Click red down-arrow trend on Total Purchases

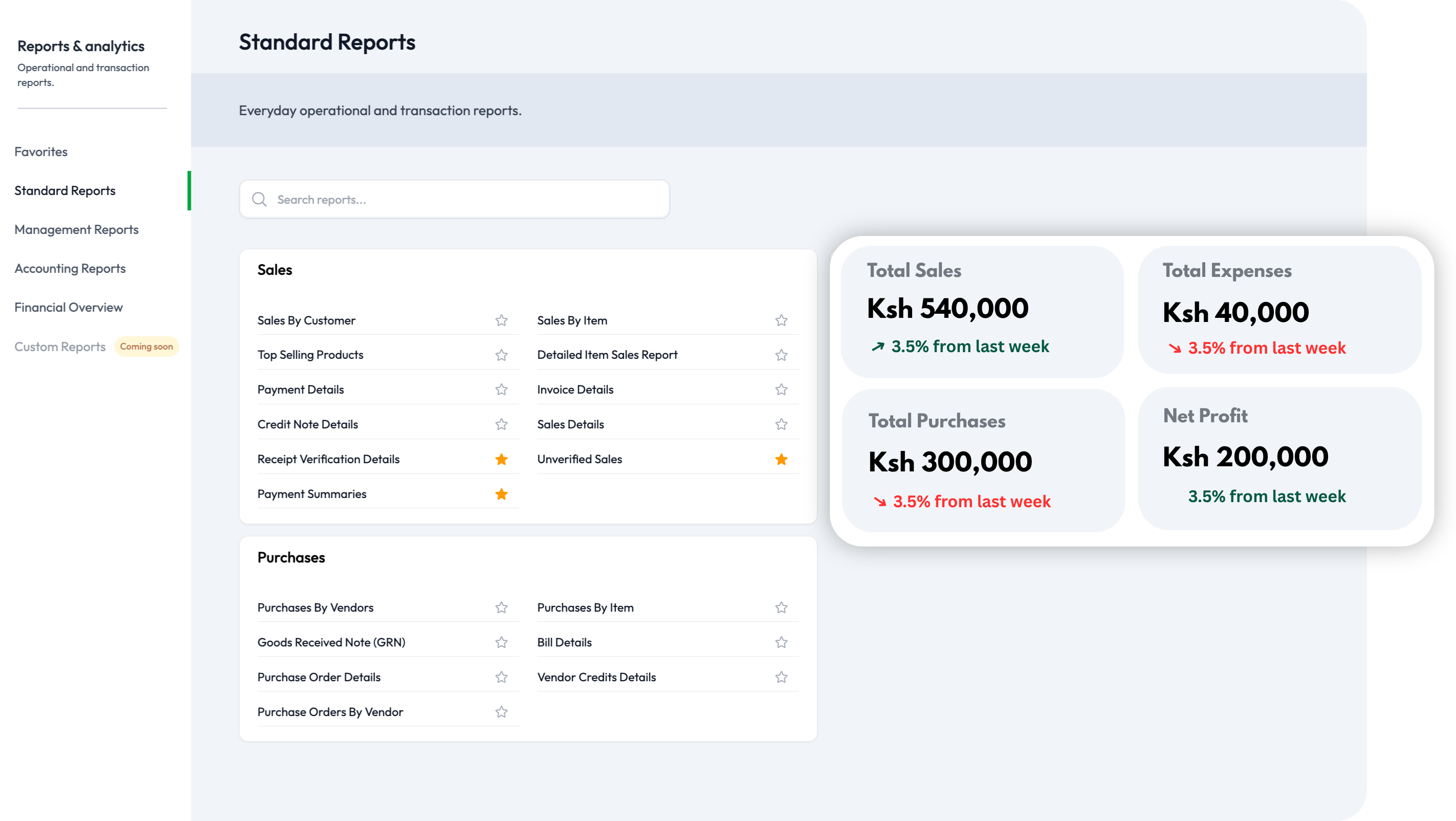[x=879, y=502]
